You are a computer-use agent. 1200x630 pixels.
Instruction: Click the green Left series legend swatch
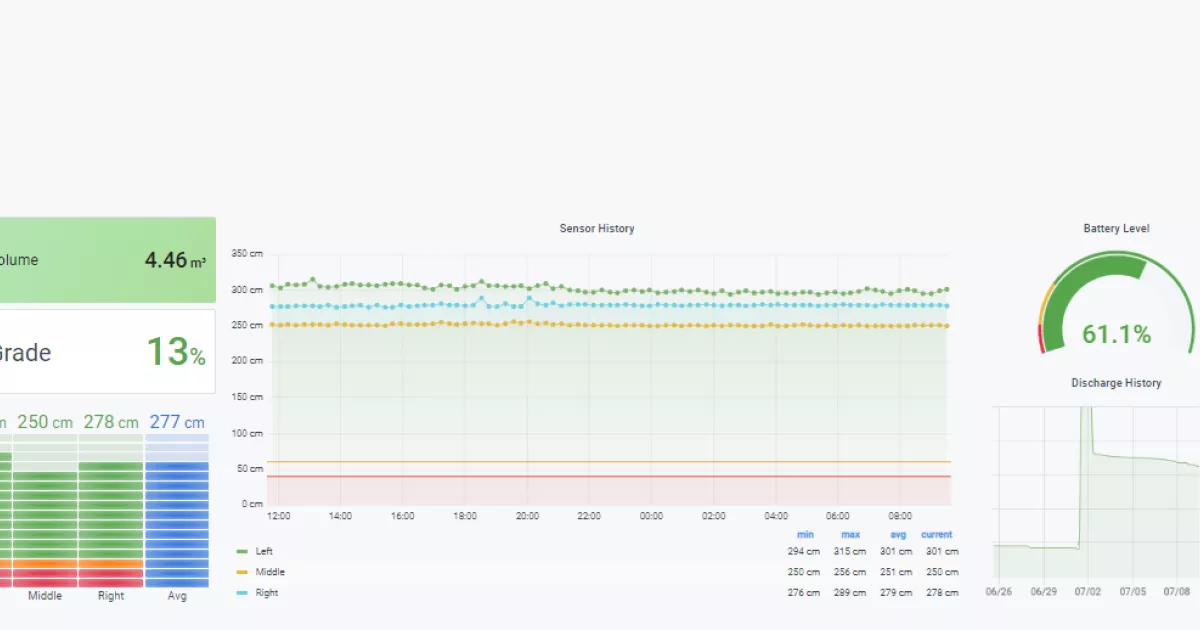tap(242, 551)
